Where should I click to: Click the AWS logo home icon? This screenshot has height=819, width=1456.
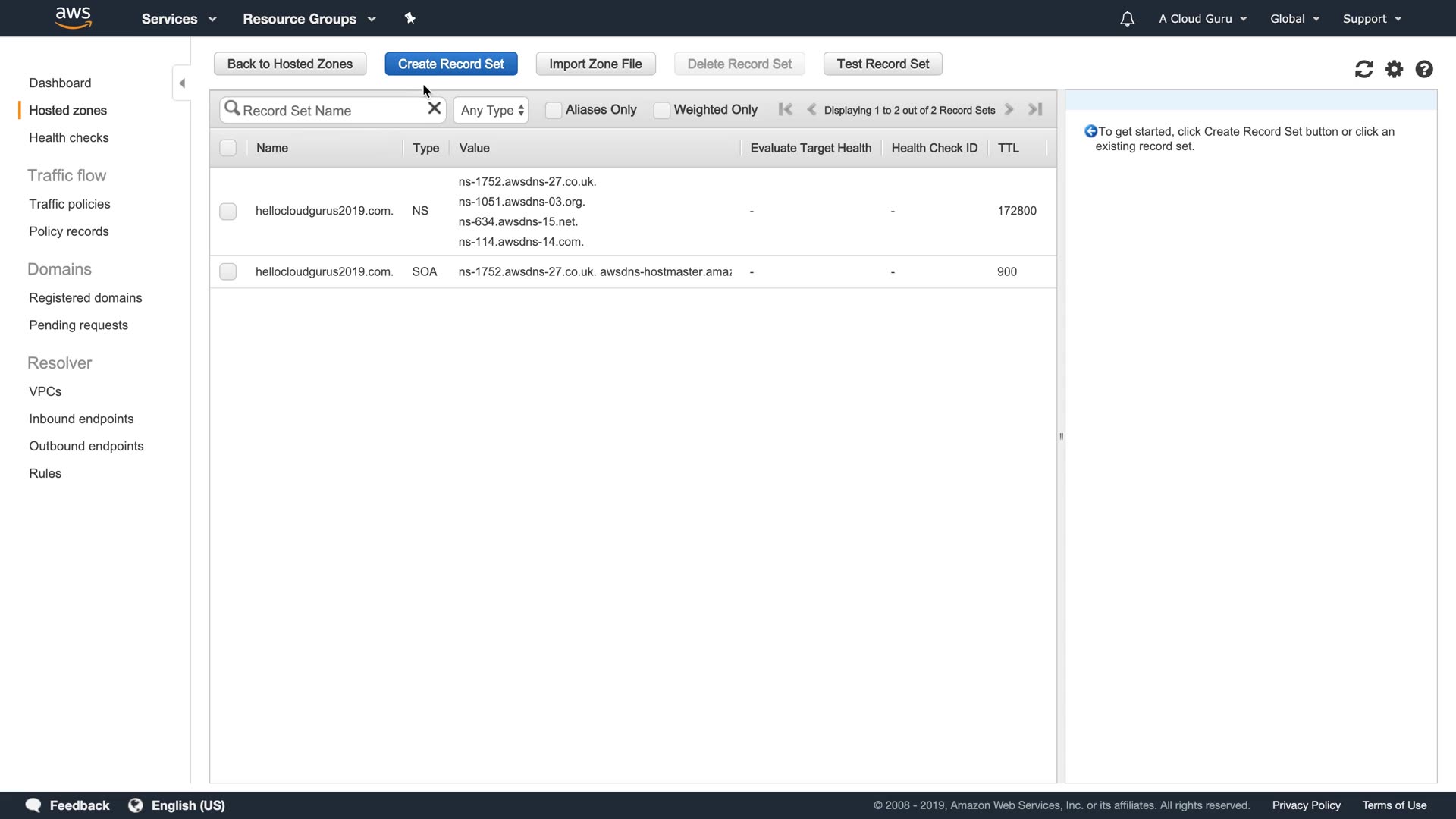pos(74,17)
